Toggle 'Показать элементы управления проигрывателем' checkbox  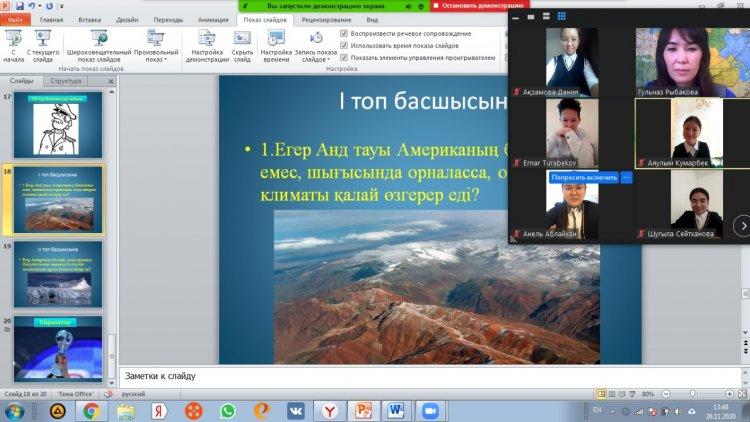[344, 57]
